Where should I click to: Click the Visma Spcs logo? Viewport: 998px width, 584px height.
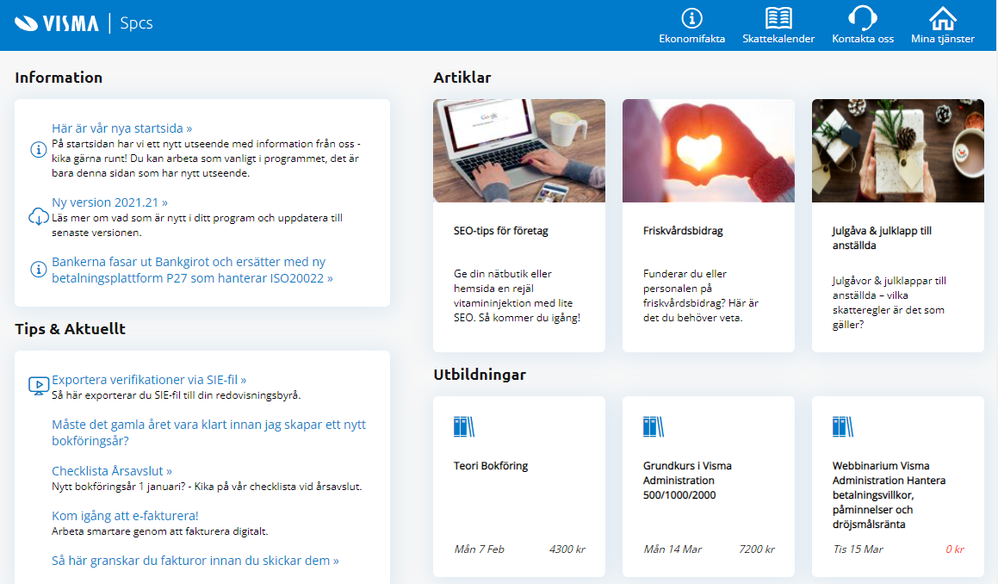click(83, 24)
